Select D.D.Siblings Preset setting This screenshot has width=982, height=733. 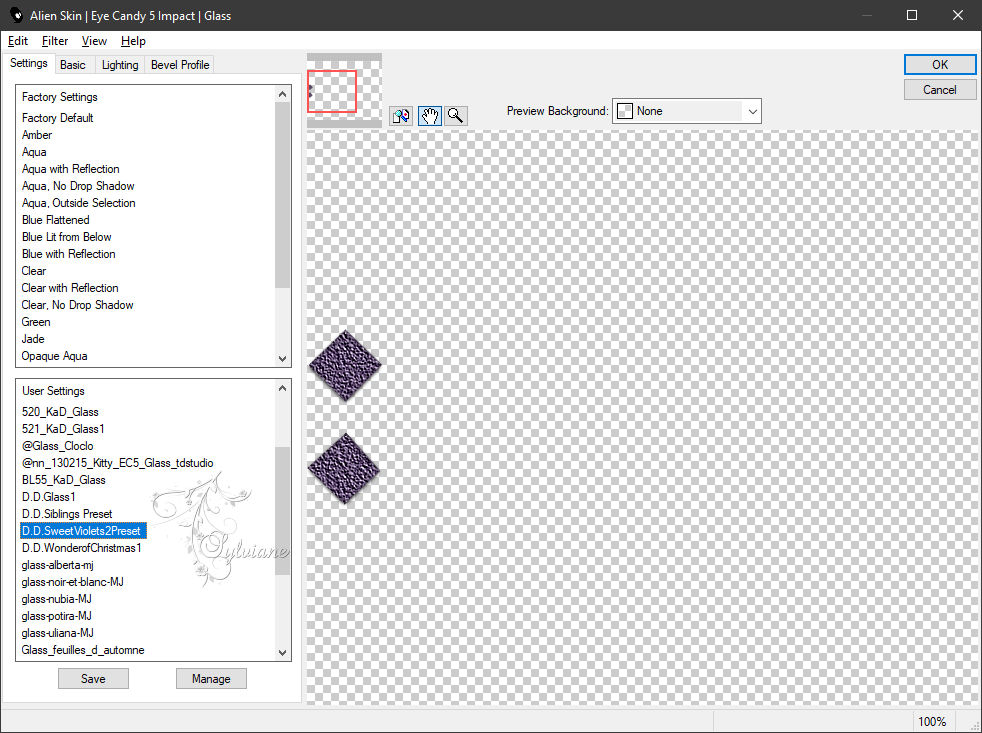[67, 514]
